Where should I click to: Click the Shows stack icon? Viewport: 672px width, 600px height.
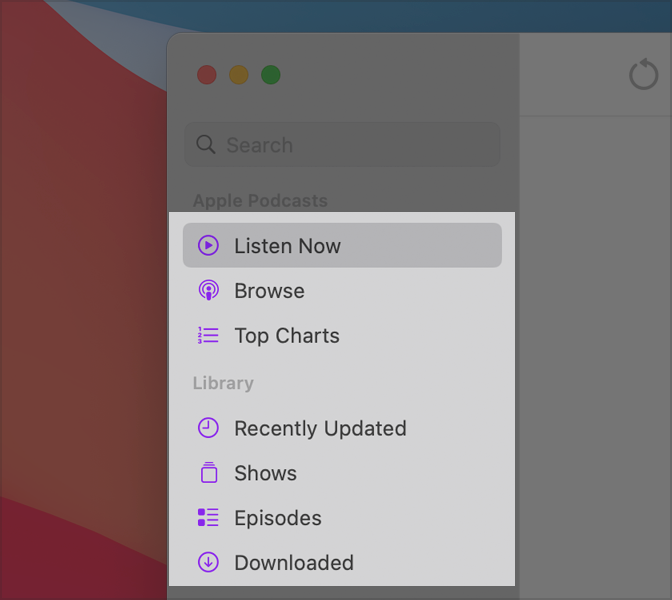pyautogui.click(x=209, y=472)
